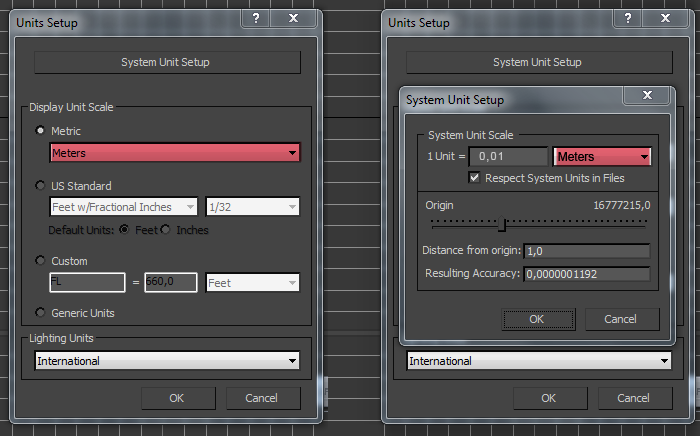Close the left Units Setup window
The height and width of the screenshot is (436, 700).
point(294,18)
